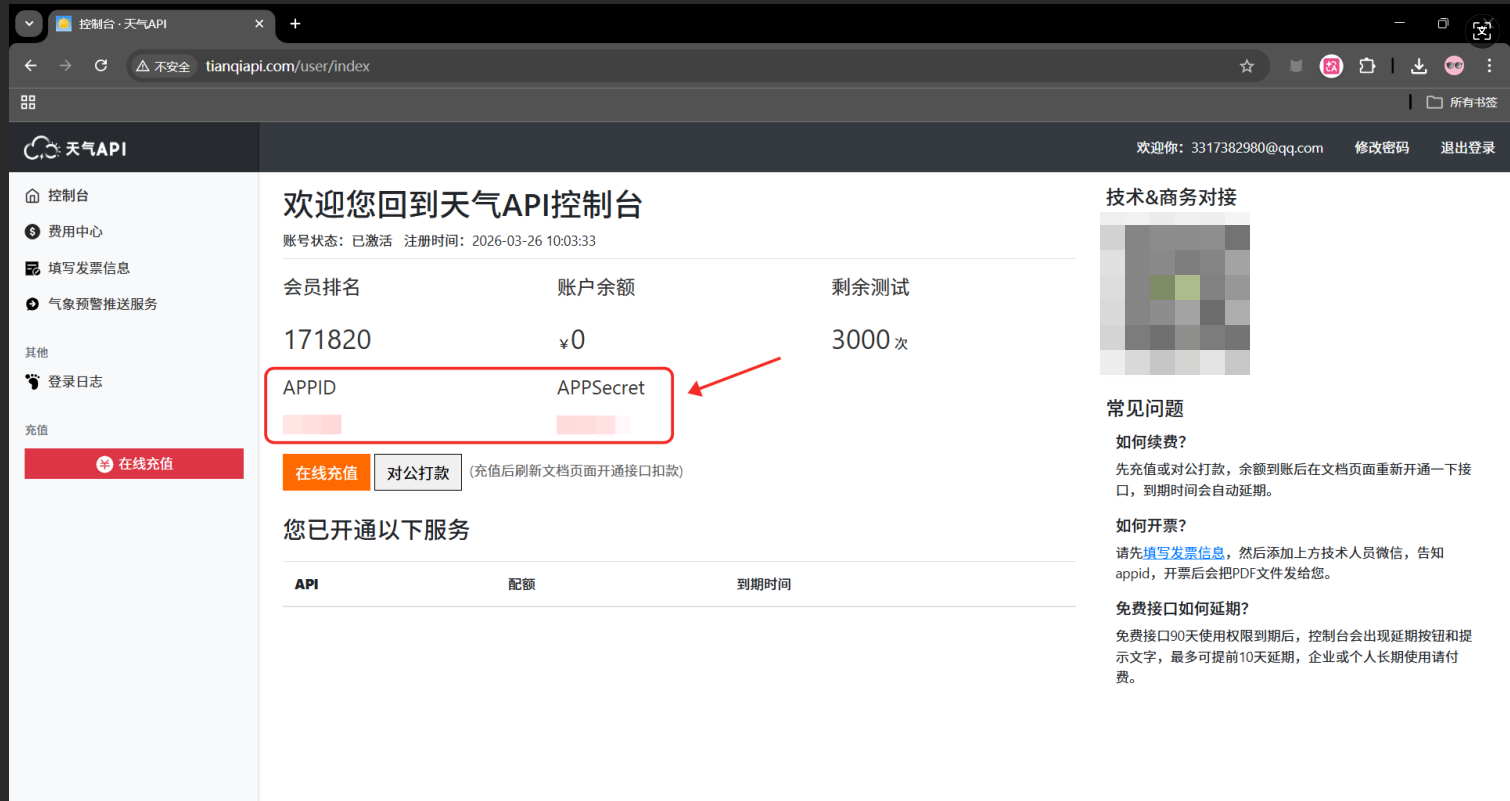Click the 您已开通以下服务 heading
1510x801 pixels.
[377, 530]
